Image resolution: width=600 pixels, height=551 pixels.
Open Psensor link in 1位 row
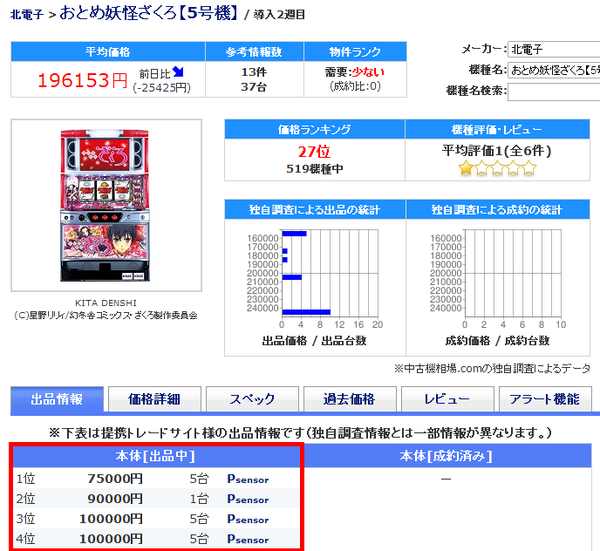[x=248, y=479]
